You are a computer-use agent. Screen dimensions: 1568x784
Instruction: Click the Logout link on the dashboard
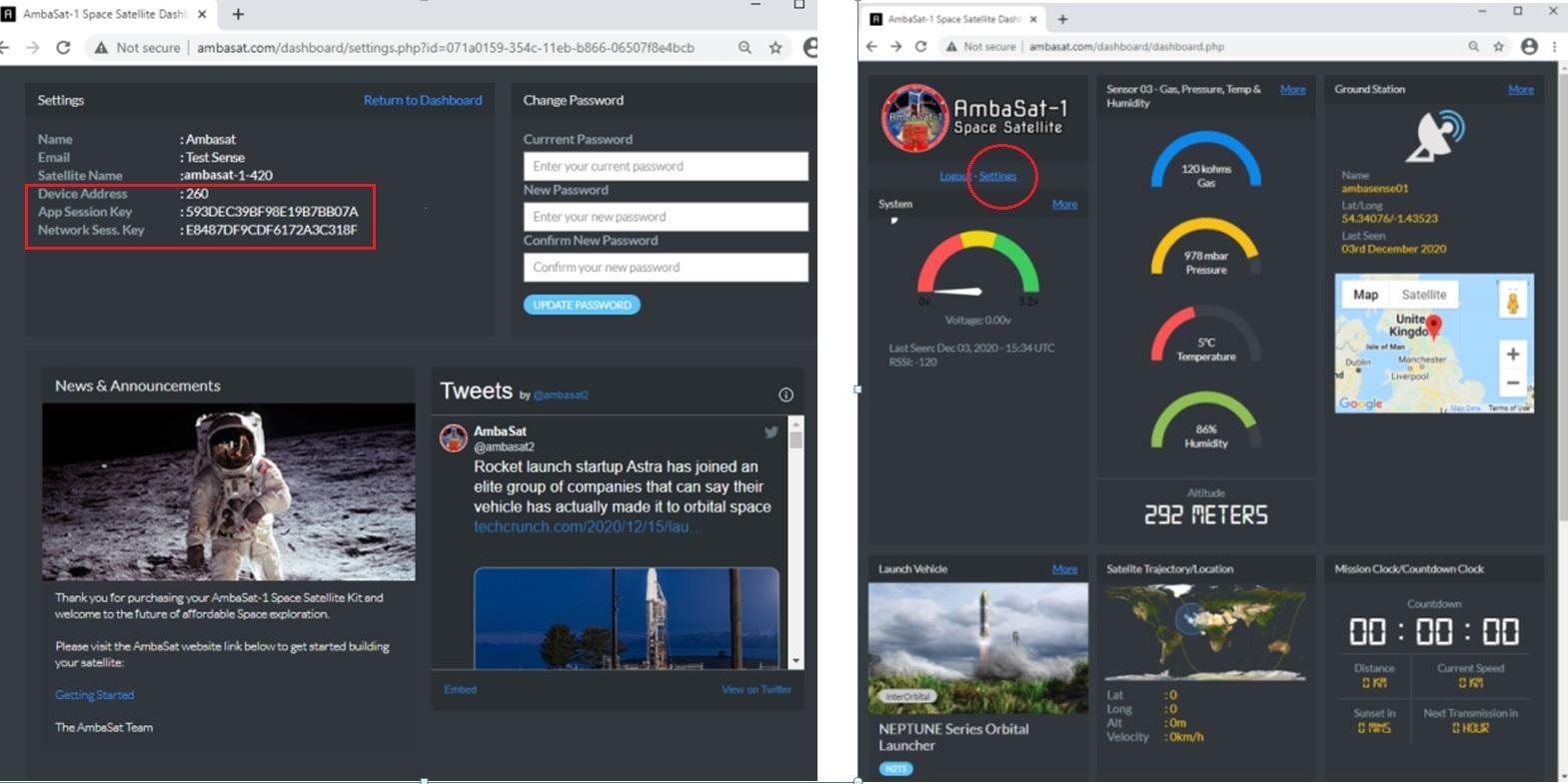pyautogui.click(x=954, y=176)
